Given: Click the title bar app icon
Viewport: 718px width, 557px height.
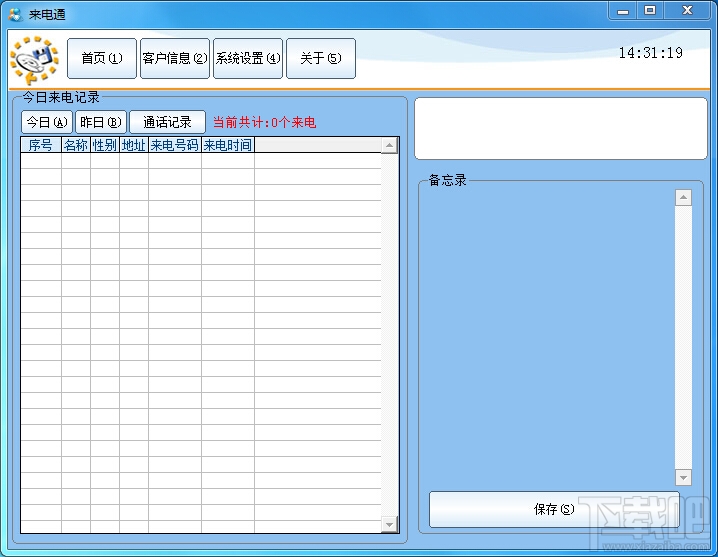Looking at the screenshot, I should point(15,14).
